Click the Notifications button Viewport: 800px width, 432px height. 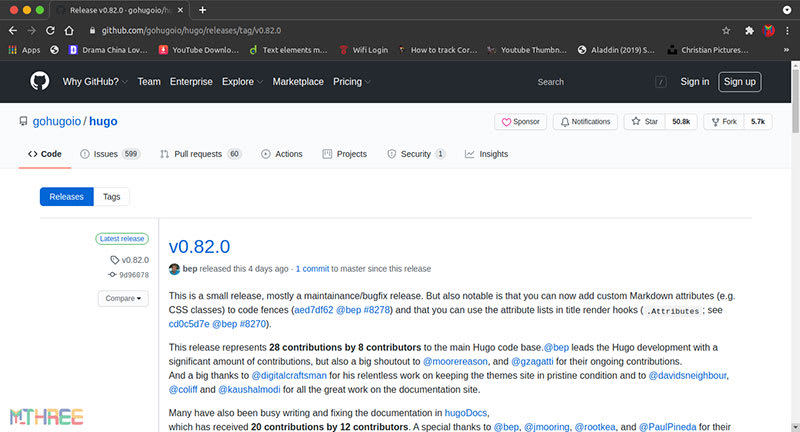[x=585, y=122]
